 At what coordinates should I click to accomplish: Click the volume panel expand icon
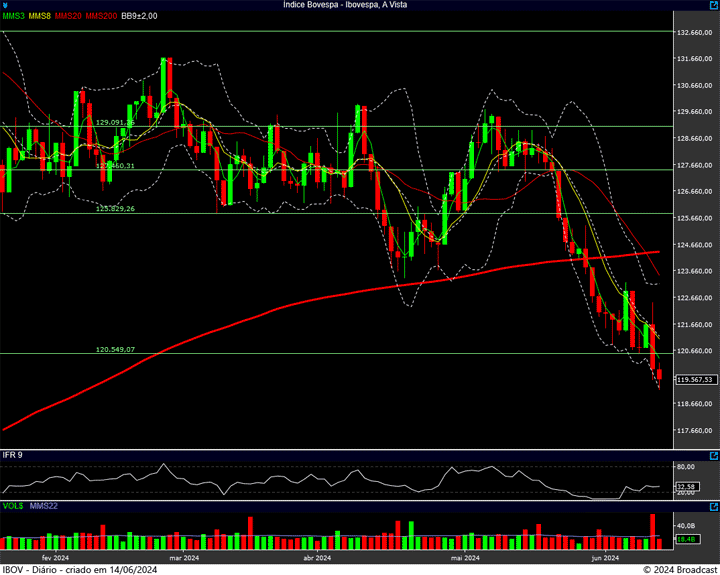pyautogui.click(x=712, y=506)
